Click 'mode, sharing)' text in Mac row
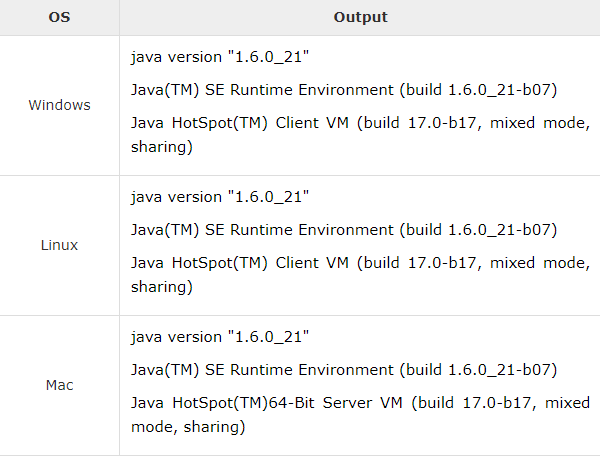Image resolution: width=600 pixels, height=458 pixels. coord(188,427)
